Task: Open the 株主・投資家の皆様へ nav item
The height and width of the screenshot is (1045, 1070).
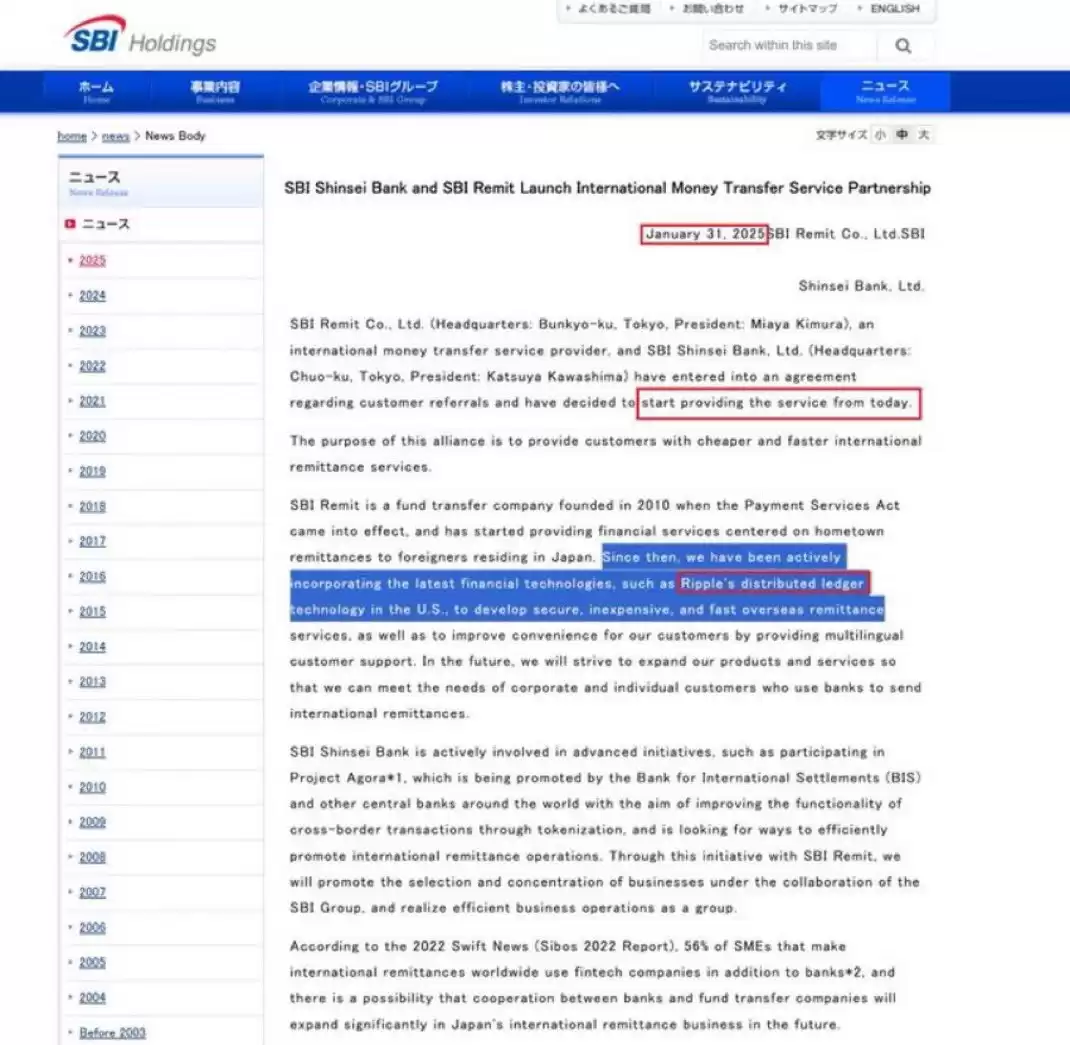Action: point(560,91)
